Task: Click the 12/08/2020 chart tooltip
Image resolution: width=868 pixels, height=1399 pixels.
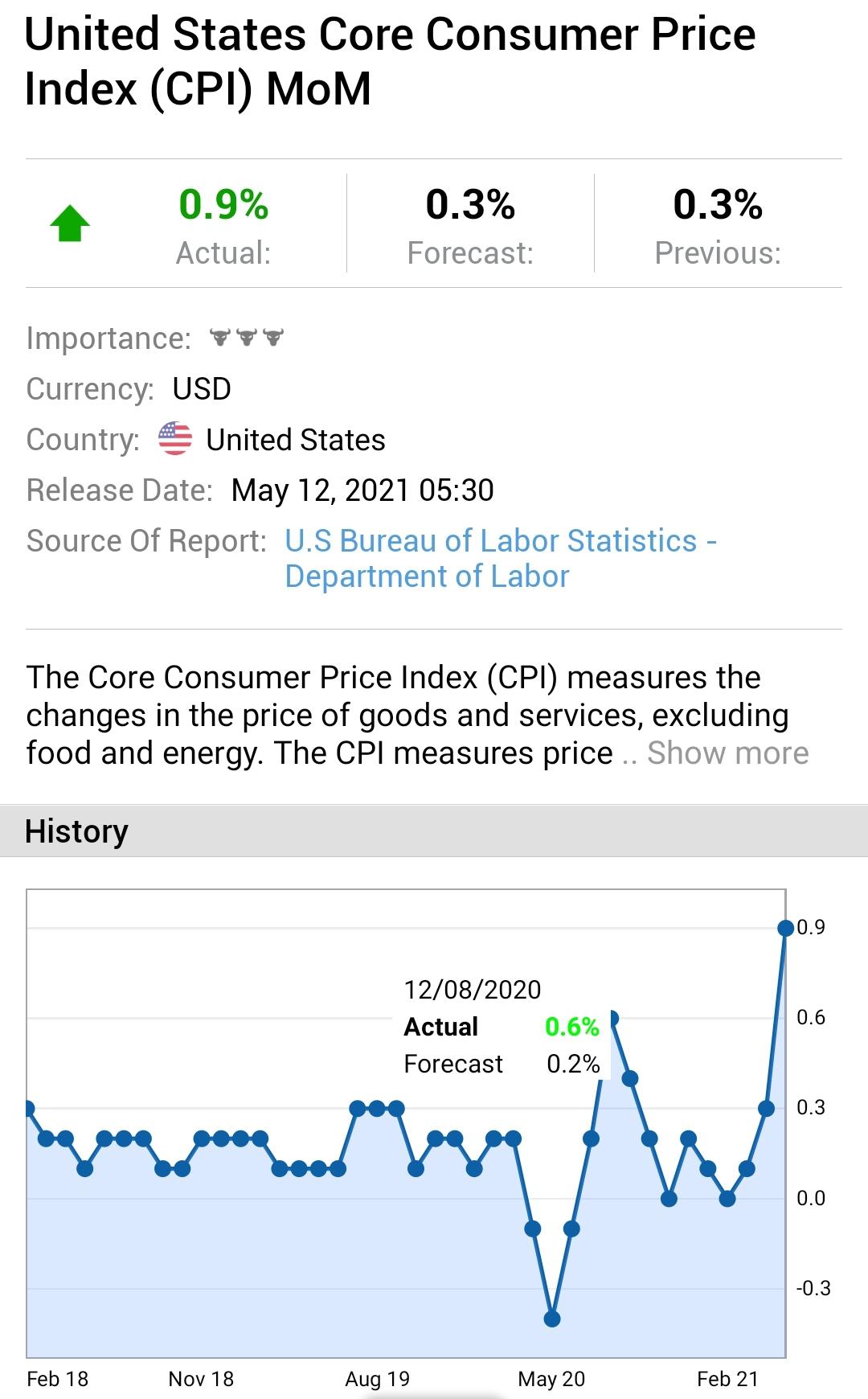Action: 502,1027
